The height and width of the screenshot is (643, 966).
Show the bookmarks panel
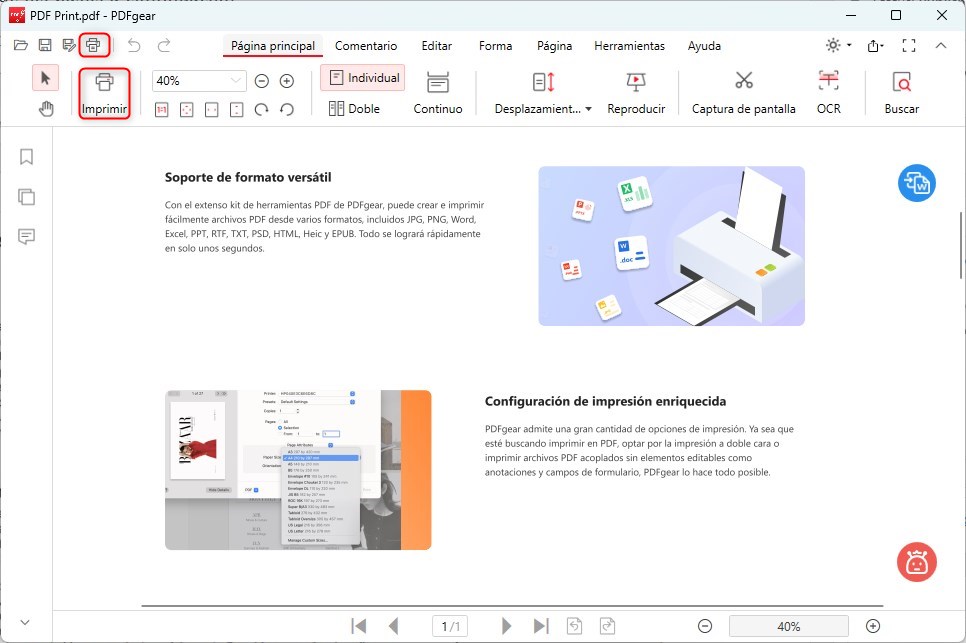(x=26, y=156)
